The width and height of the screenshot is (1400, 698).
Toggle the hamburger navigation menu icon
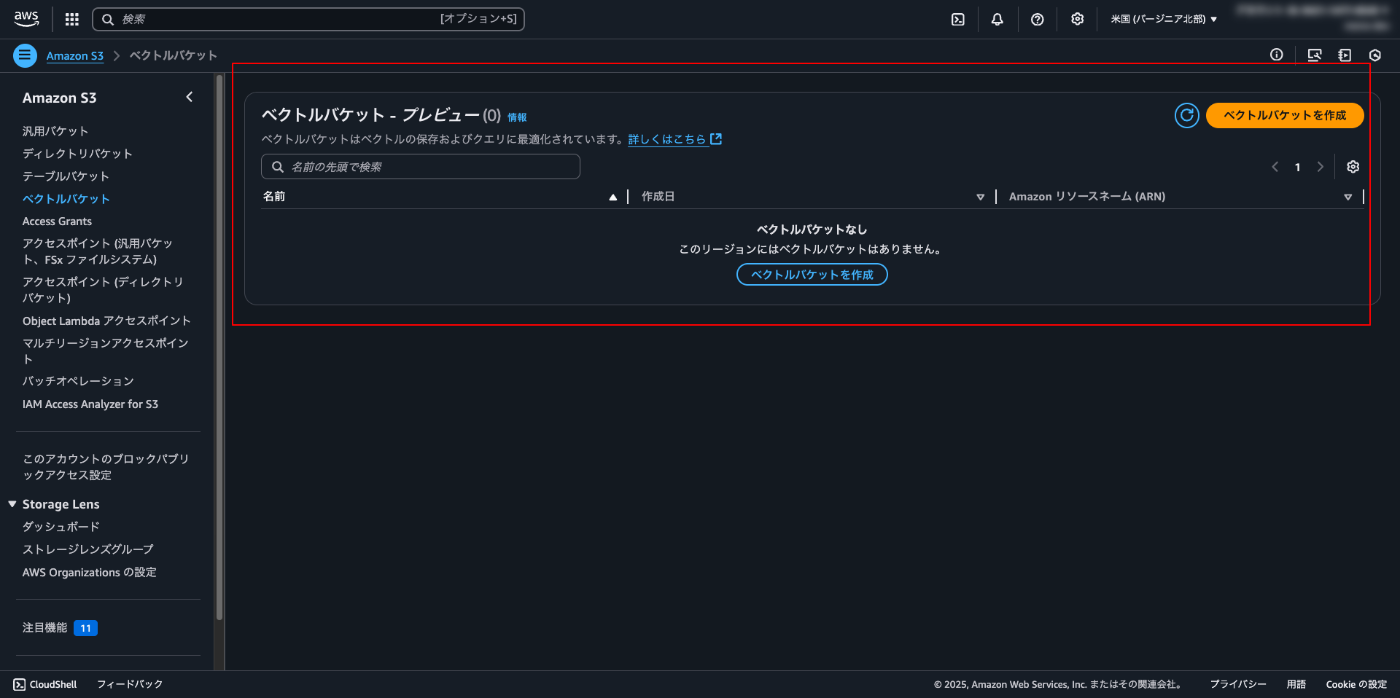pyautogui.click(x=25, y=55)
